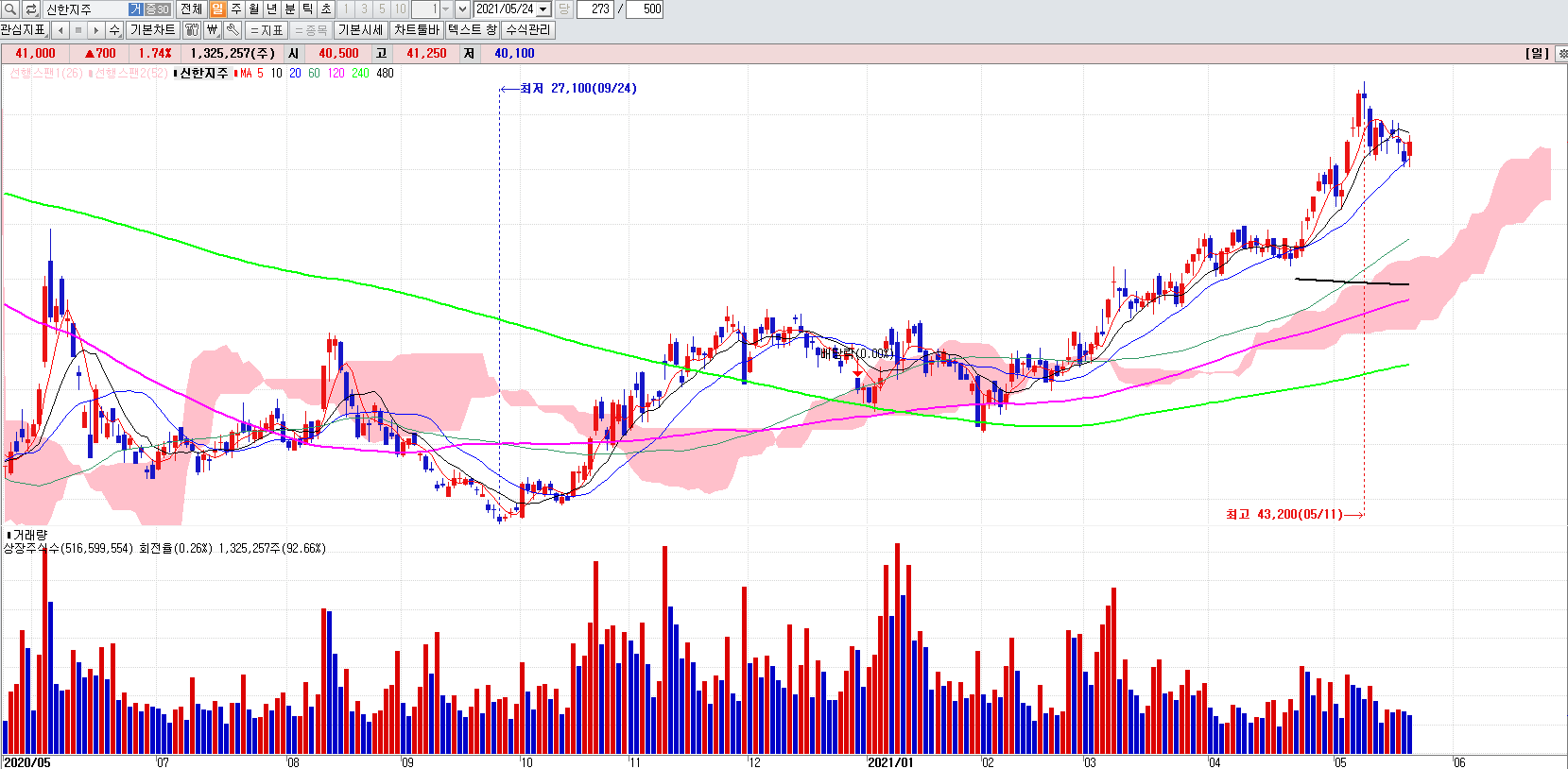Screen dimensions: 1568x769
Task: Click the [일] label at chart top-right
Action: click(x=1538, y=53)
